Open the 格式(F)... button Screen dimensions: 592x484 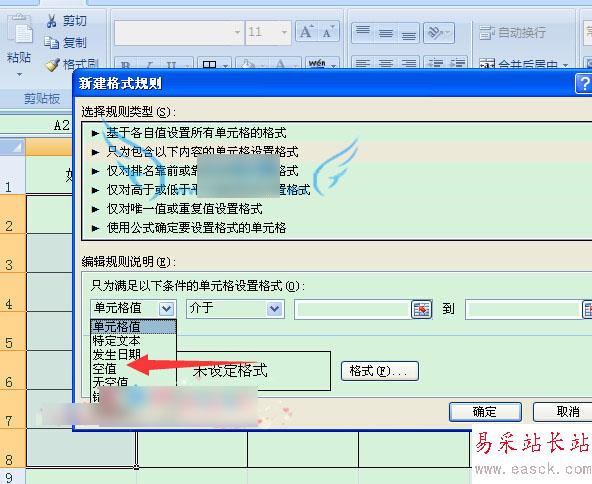pos(379,371)
